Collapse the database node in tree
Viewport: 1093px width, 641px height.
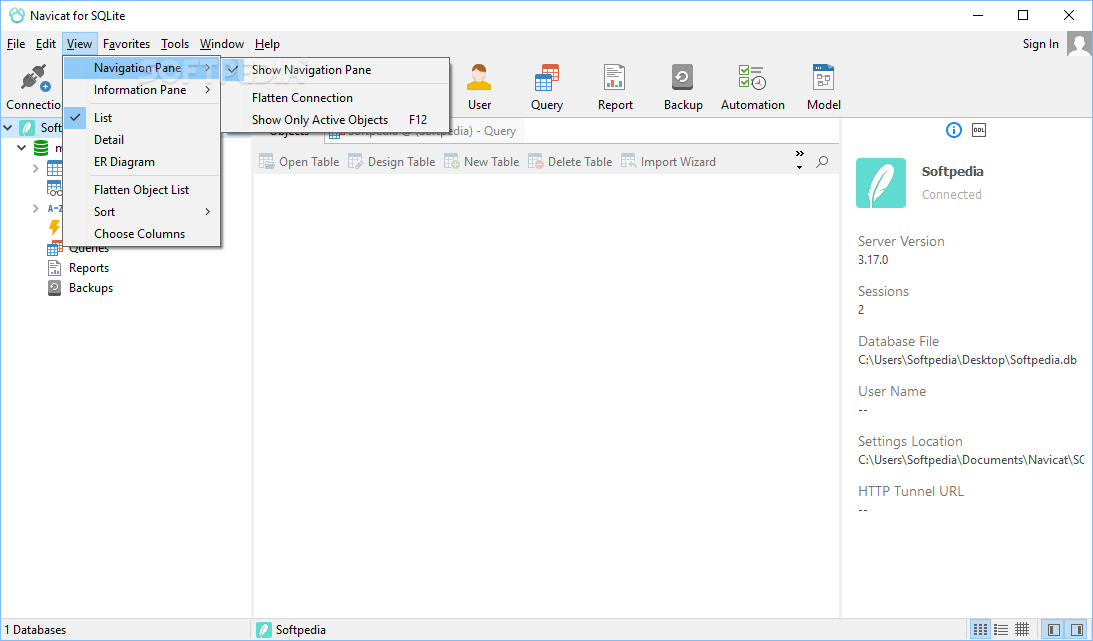[x=22, y=148]
